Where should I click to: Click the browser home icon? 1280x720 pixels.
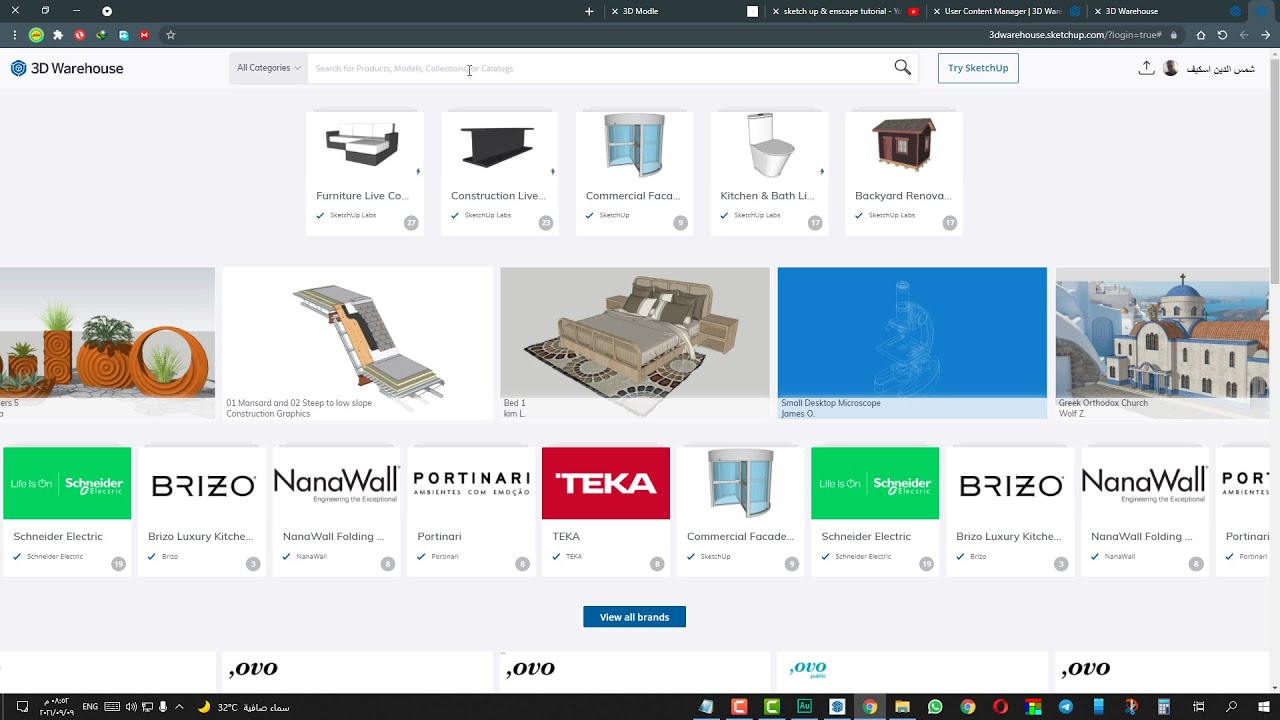coord(1201,35)
